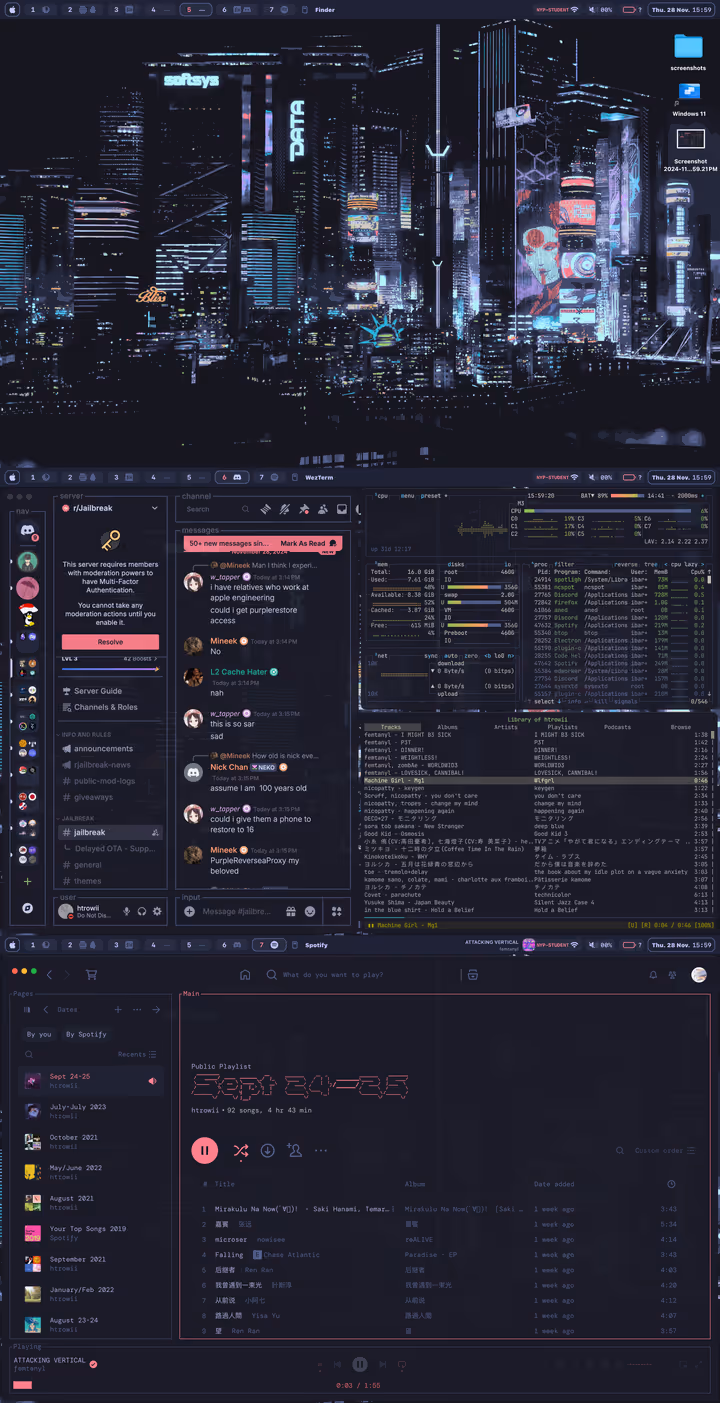Open the Windows 11 desktop icon
720x1403 pixels.
(688, 94)
